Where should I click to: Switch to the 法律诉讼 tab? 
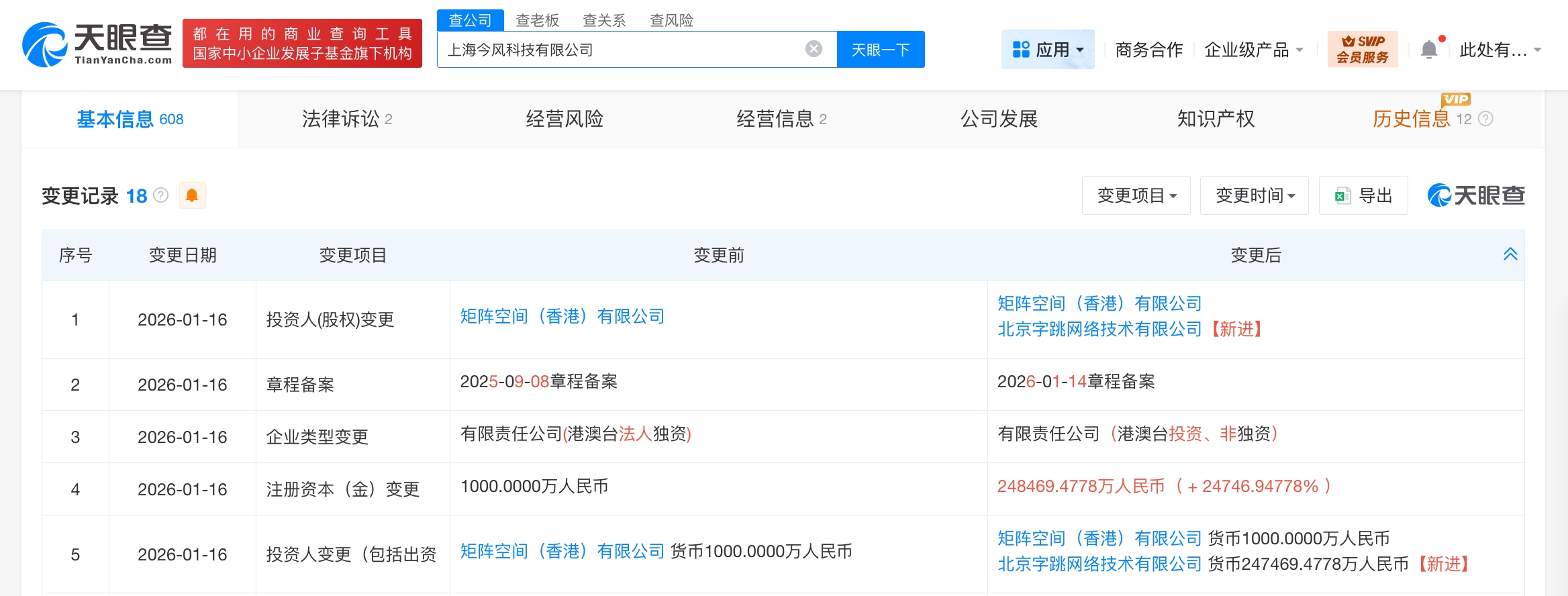346,119
